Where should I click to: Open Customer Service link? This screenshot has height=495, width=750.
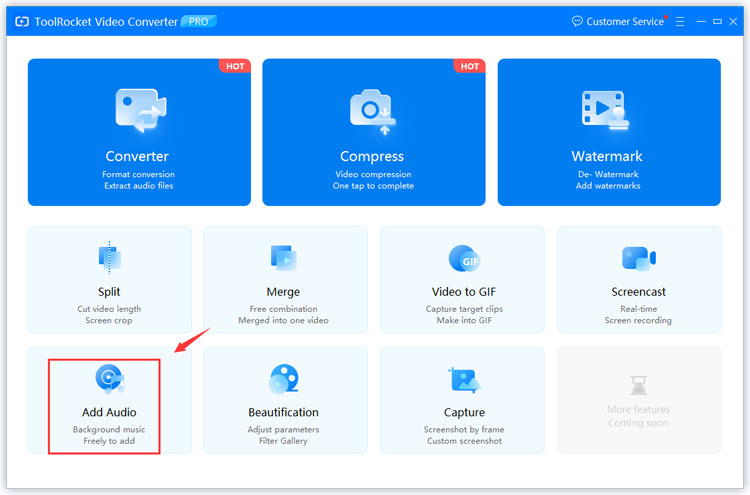pos(625,22)
